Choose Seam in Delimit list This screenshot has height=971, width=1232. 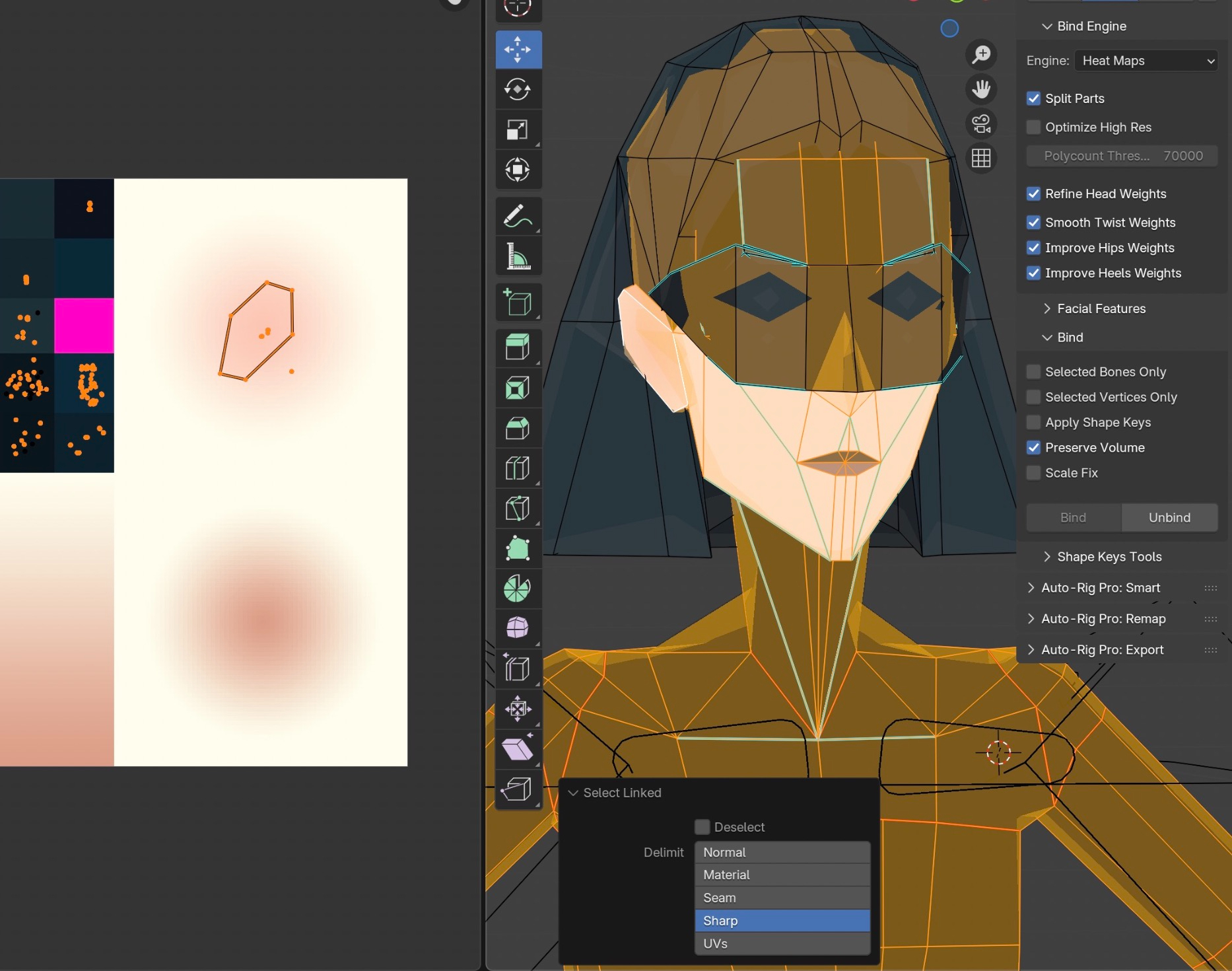(x=782, y=898)
